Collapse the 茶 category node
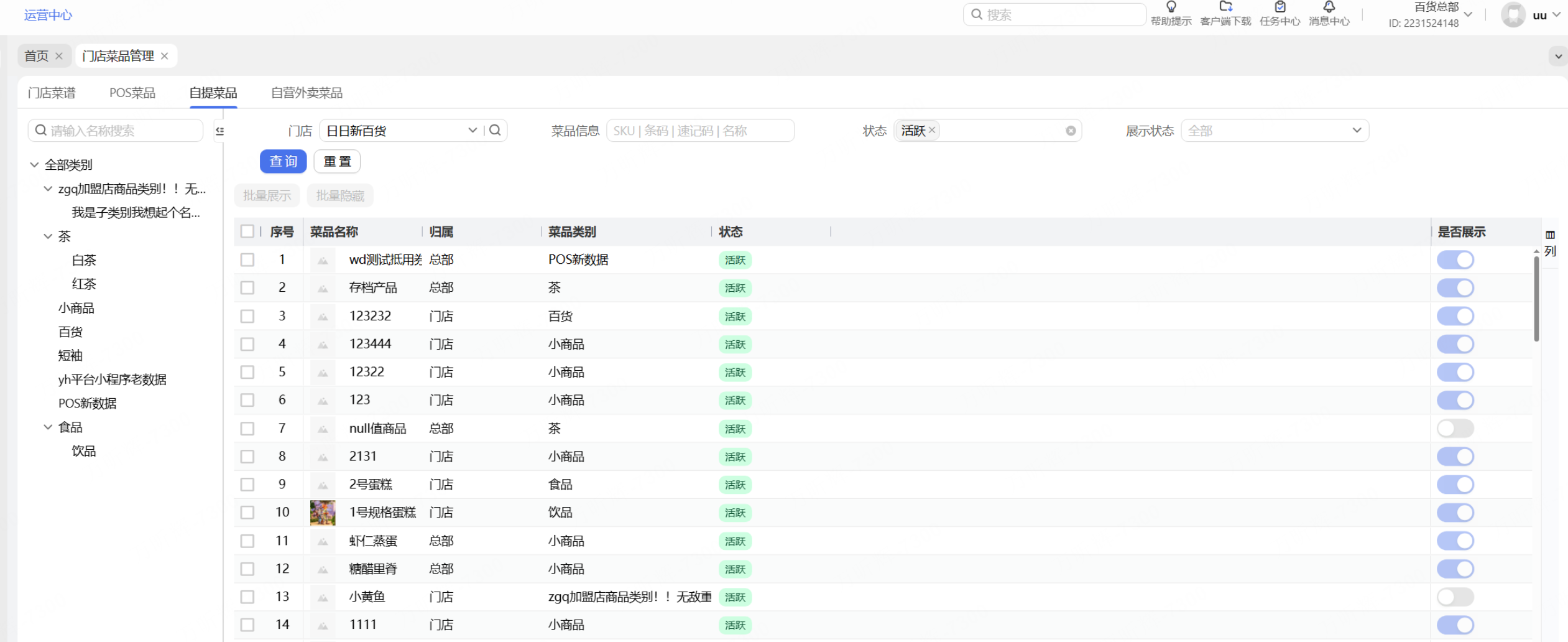1568x642 pixels. (x=48, y=236)
